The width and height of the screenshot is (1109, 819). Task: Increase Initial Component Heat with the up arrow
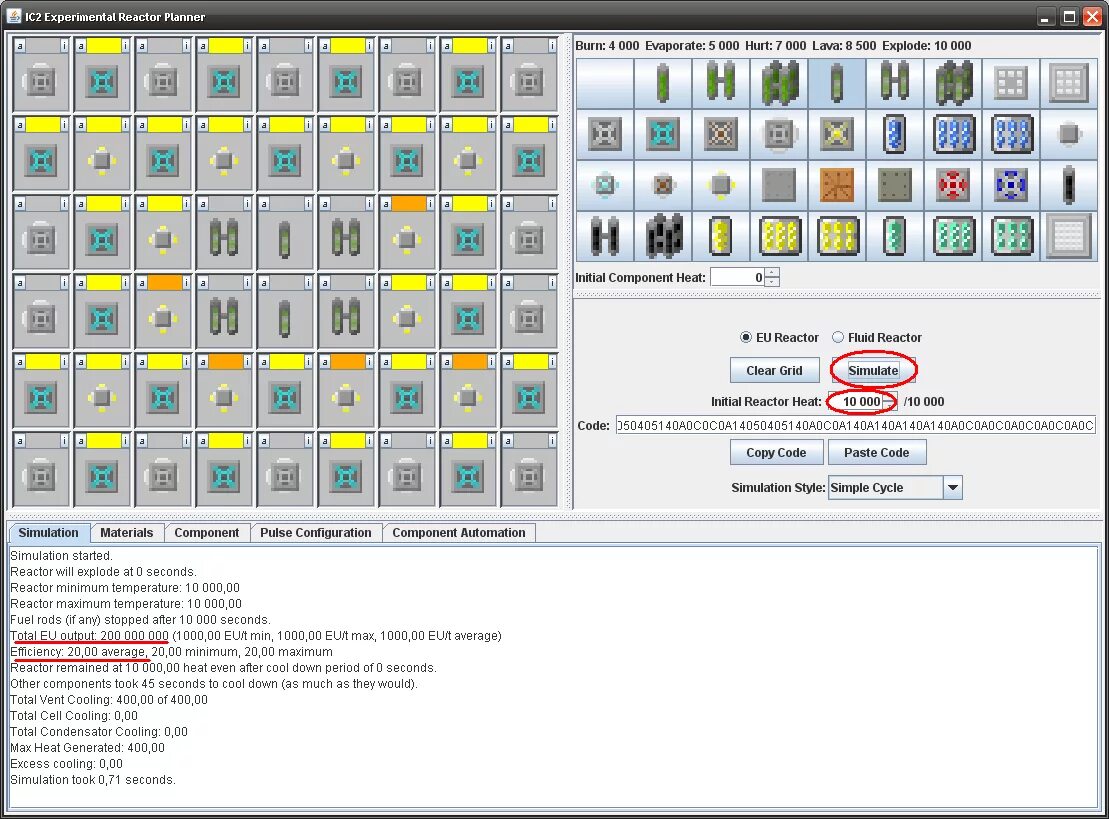[772, 272]
